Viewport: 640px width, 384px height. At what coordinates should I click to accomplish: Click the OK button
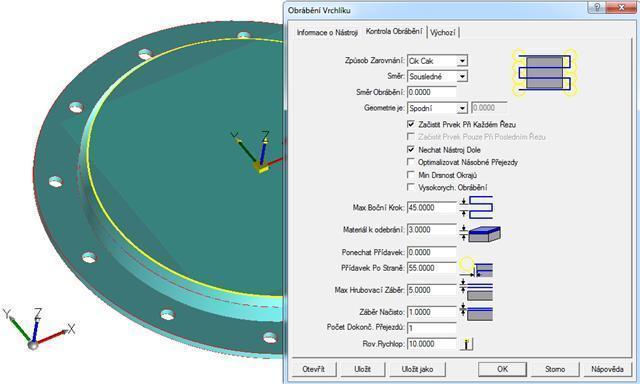[502, 369]
